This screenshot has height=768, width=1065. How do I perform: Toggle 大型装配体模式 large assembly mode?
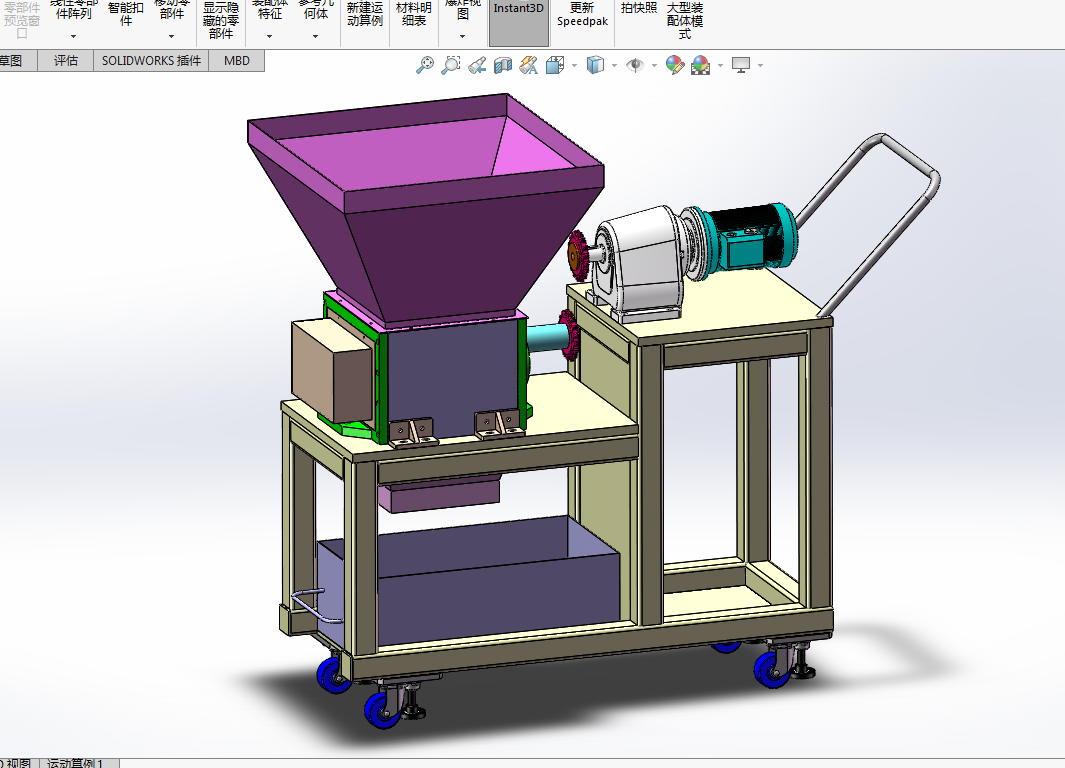tap(685, 20)
